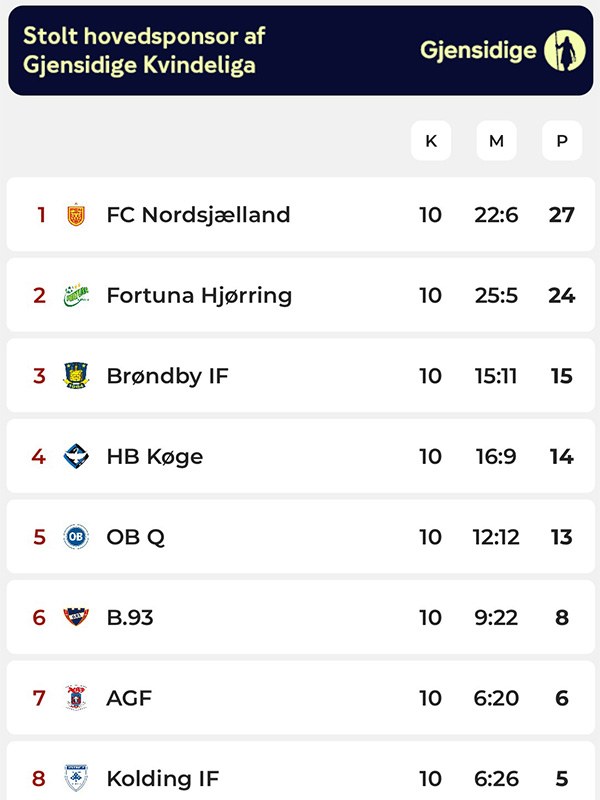Click the B.93 club crest
The width and height of the screenshot is (600, 800).
coord(75,617)
